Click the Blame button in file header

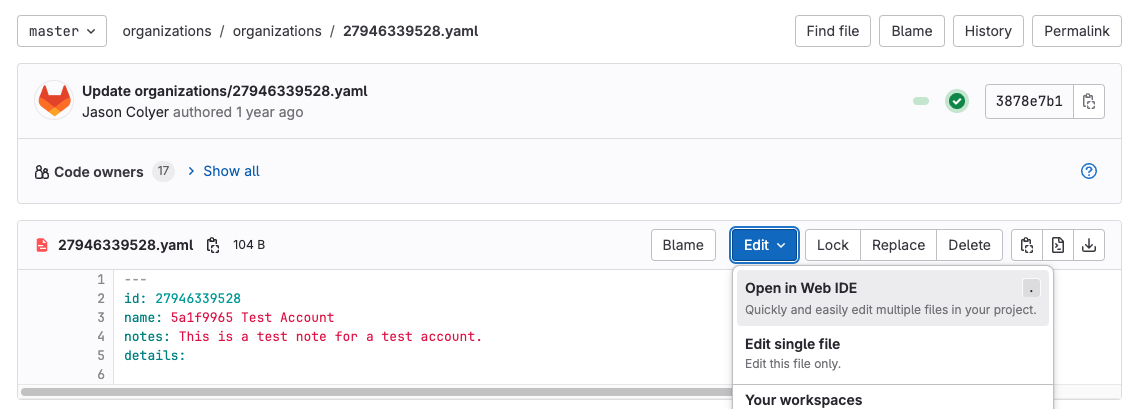[x=683, y=245]
